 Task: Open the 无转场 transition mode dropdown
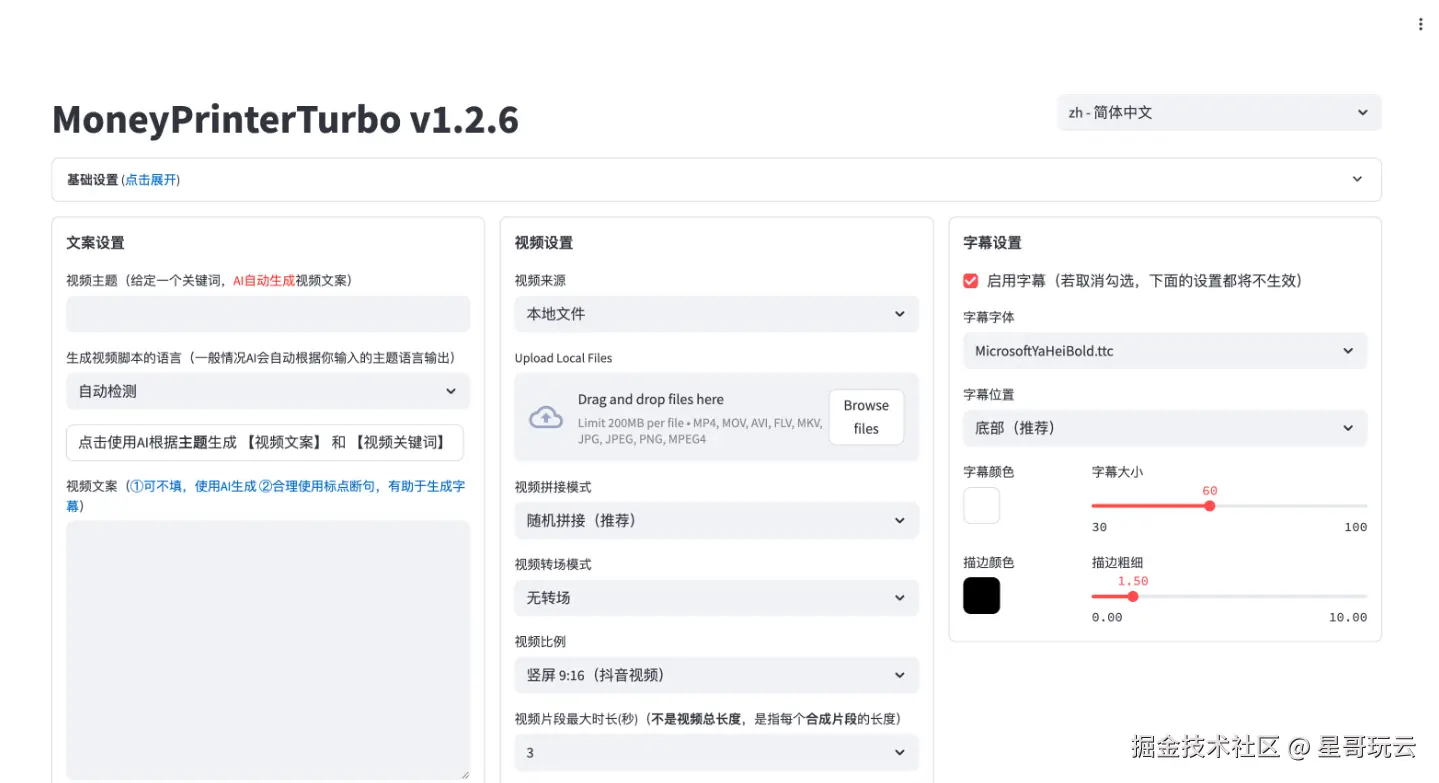pos(716,597)
